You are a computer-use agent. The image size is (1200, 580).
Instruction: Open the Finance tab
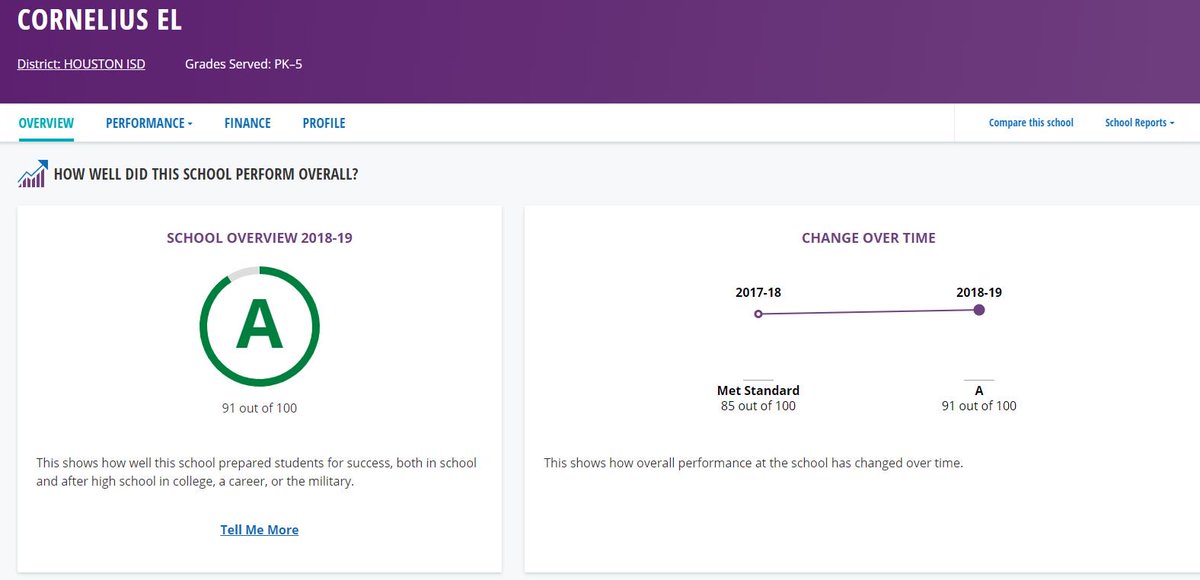[x=247, y=123]
